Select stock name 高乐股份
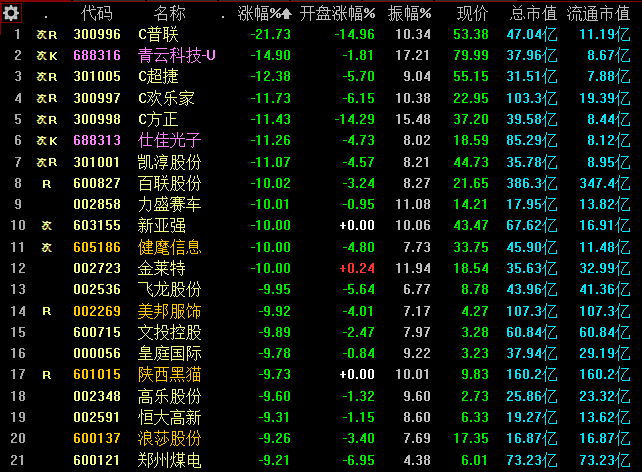The width and height of the screenshot is (642, 472). tap(170, 396)
